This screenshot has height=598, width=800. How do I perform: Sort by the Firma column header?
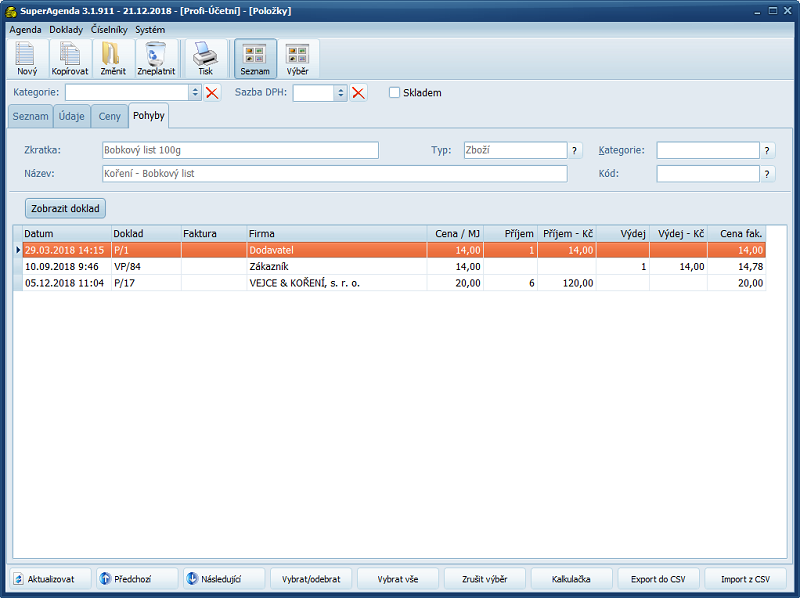click(x=337, y=234)
